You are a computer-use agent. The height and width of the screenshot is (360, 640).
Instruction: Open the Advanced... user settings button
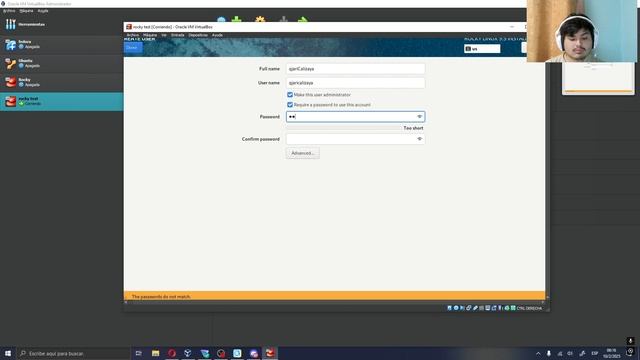pyautogui.click(x=302, y=153)
